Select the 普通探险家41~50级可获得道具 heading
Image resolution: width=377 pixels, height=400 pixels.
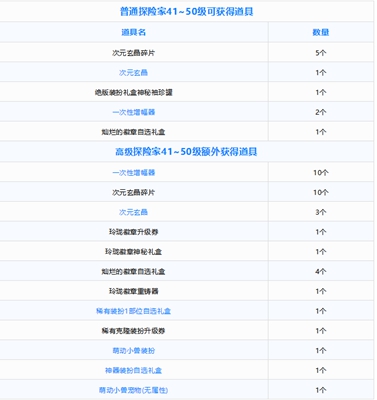pos(187,12)
